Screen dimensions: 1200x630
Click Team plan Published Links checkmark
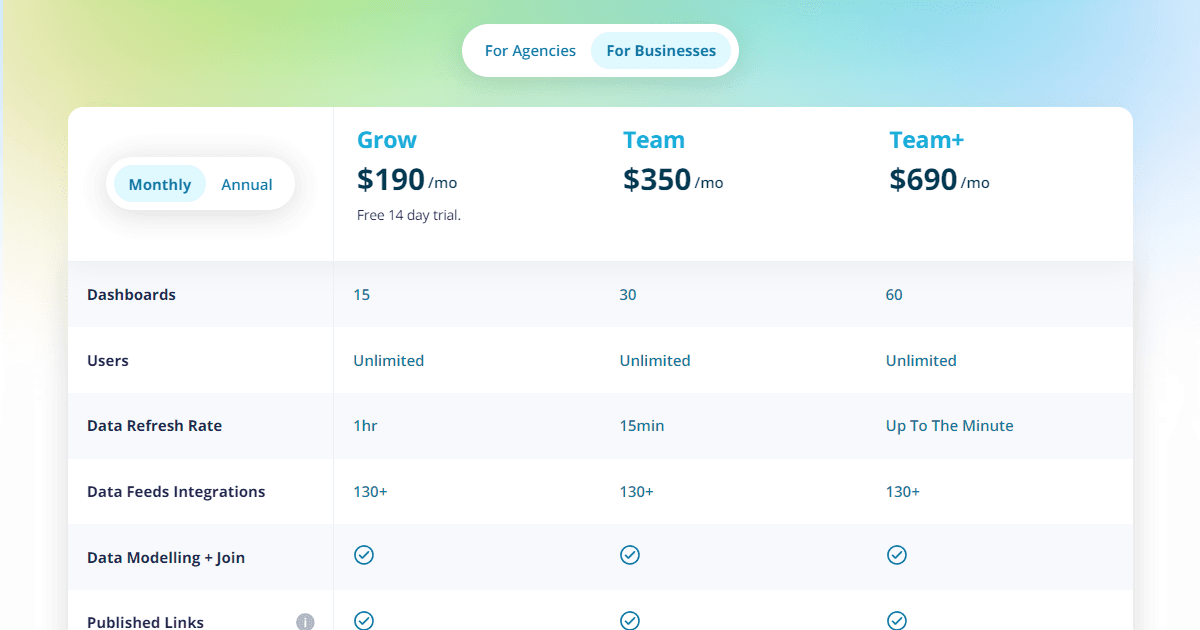[630, 621]
